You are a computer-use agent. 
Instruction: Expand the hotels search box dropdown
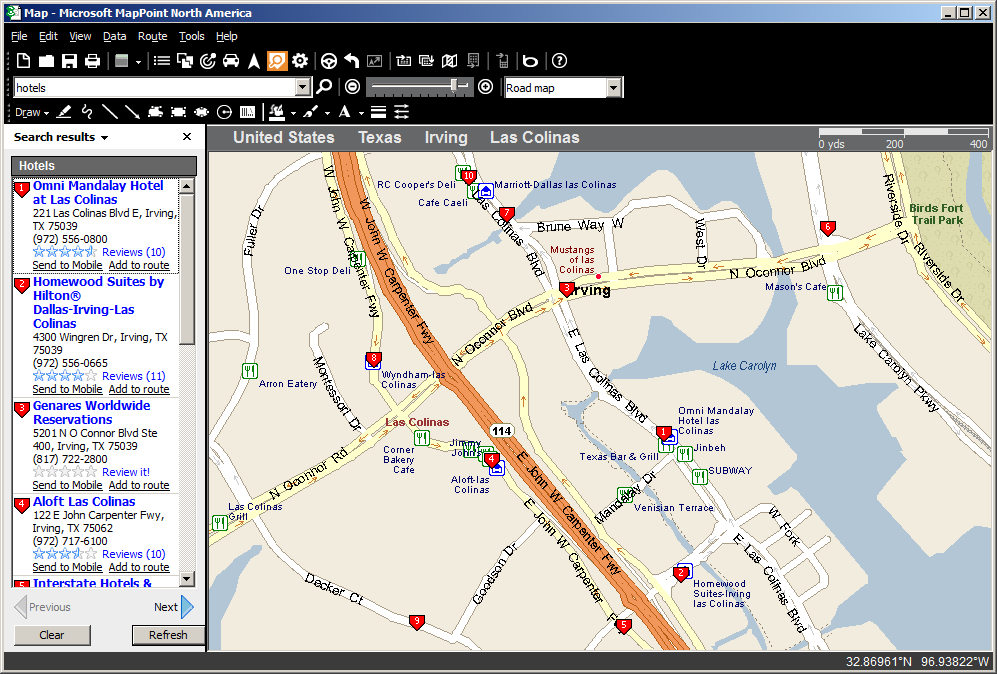pos(303,88)
